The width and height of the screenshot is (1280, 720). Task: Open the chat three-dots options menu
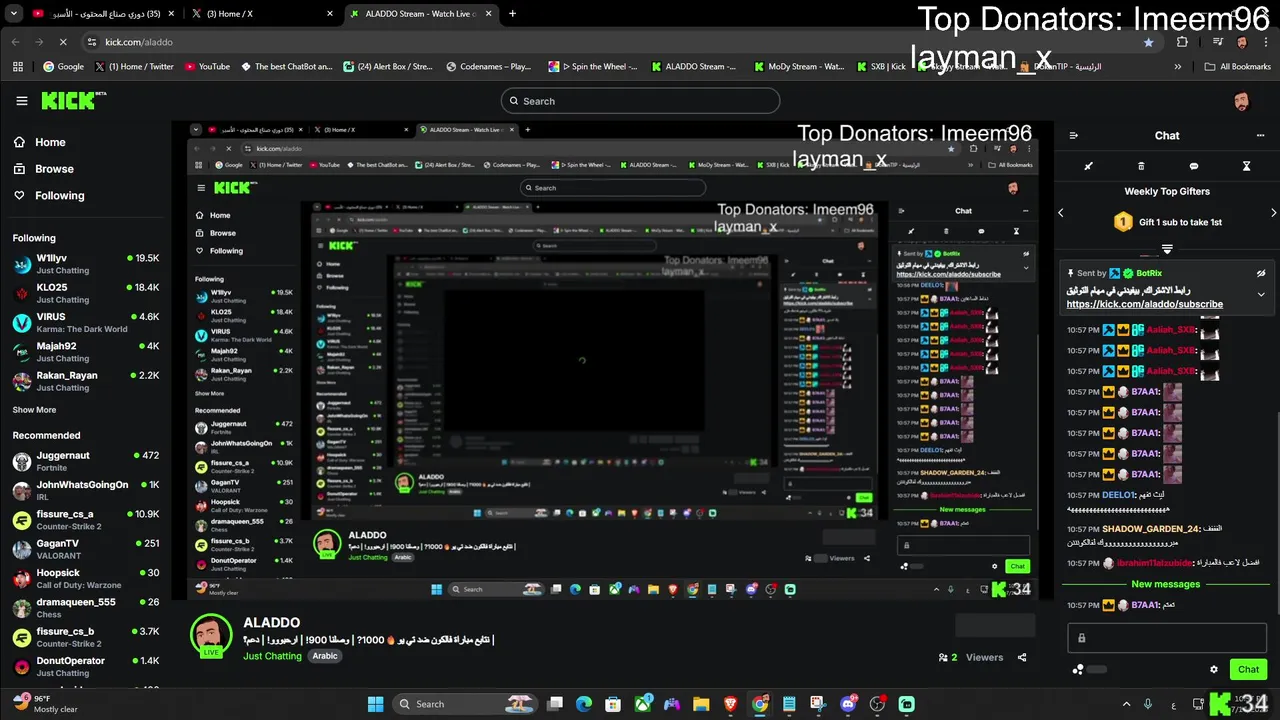[x=1260, y=136]
